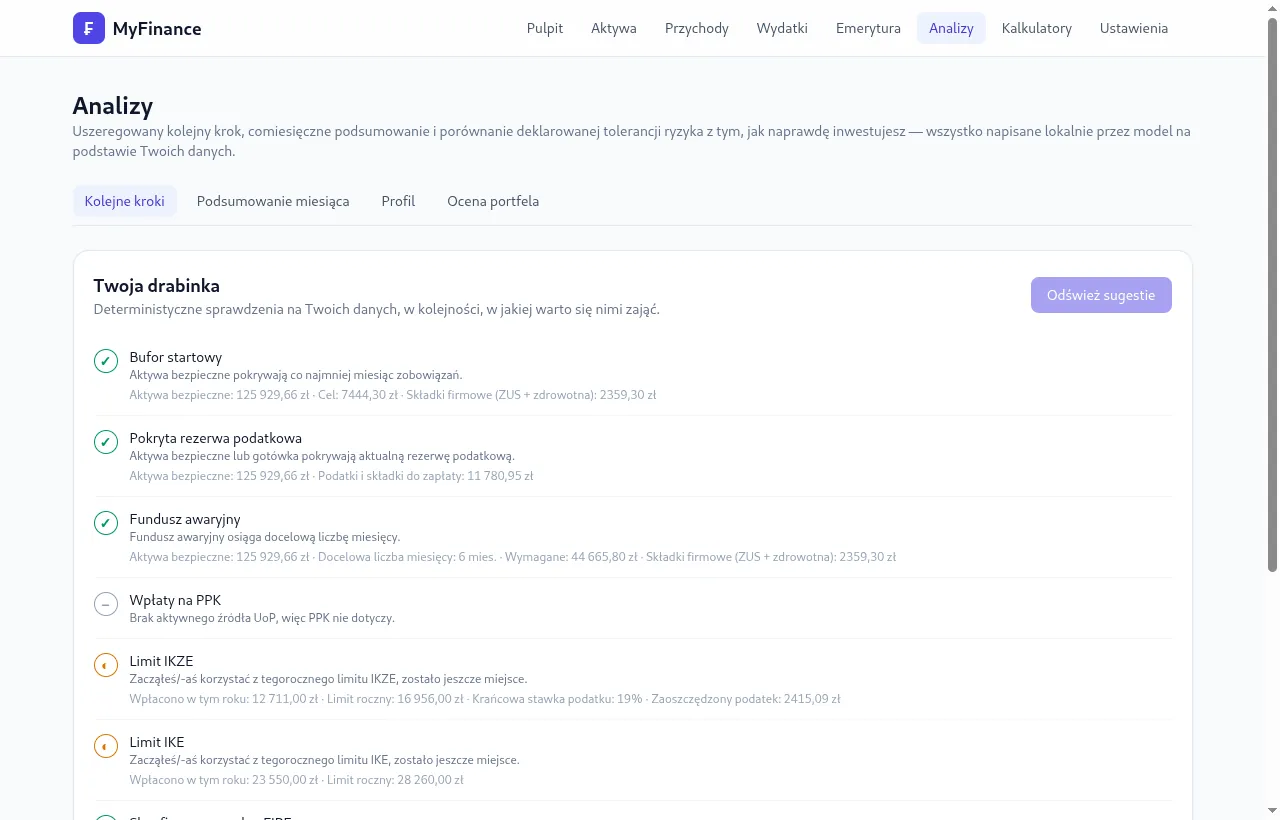Click the green check icon for Fundusz awaryjny
1280x820 pixels.
(106, 523)
